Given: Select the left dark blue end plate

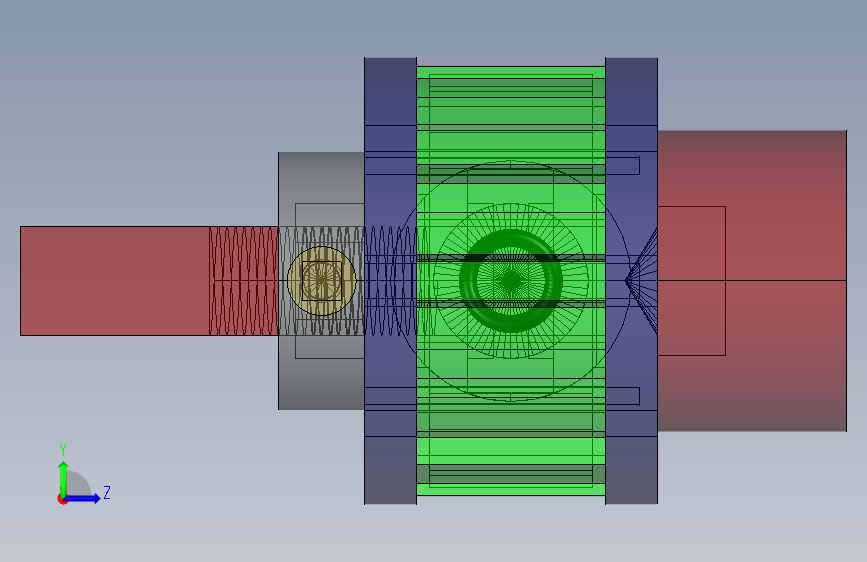Looking at the screenshot, I should [x=390, y=281].
